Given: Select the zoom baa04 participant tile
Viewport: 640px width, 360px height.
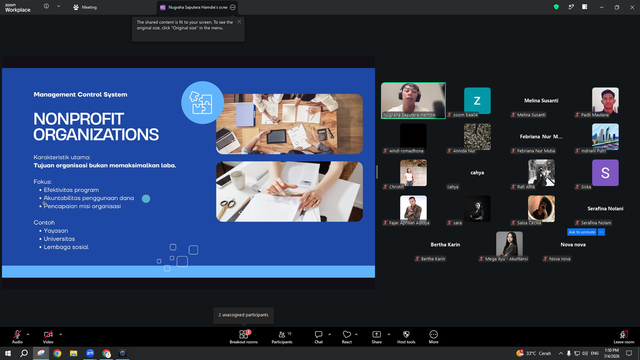Looking at the screenshot, I should 477,100.
